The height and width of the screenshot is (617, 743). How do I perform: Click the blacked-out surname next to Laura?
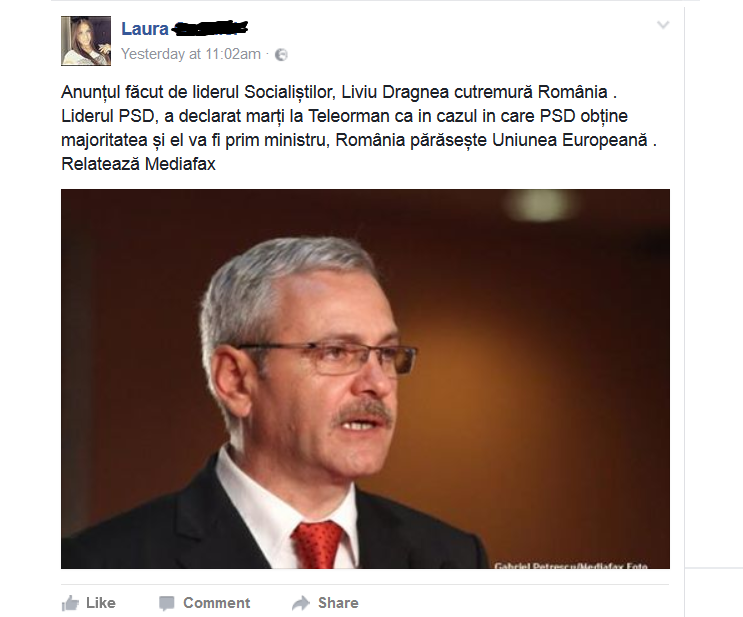(x=209, y=29)
